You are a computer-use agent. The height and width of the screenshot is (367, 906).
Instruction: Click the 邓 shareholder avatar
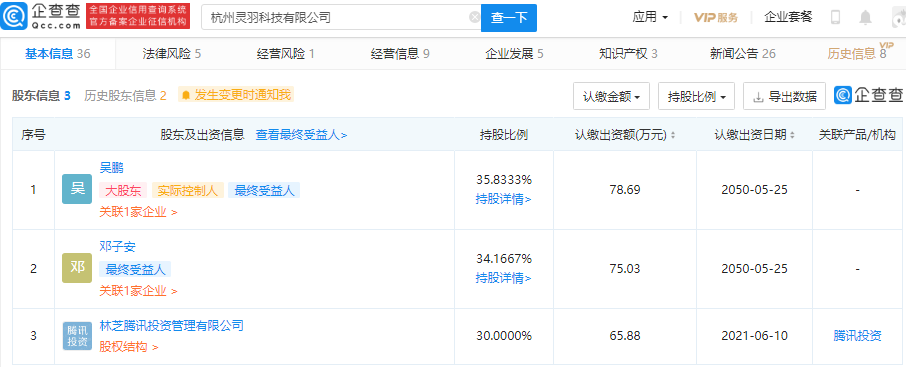pyautogui.click(x=77, y=268)
